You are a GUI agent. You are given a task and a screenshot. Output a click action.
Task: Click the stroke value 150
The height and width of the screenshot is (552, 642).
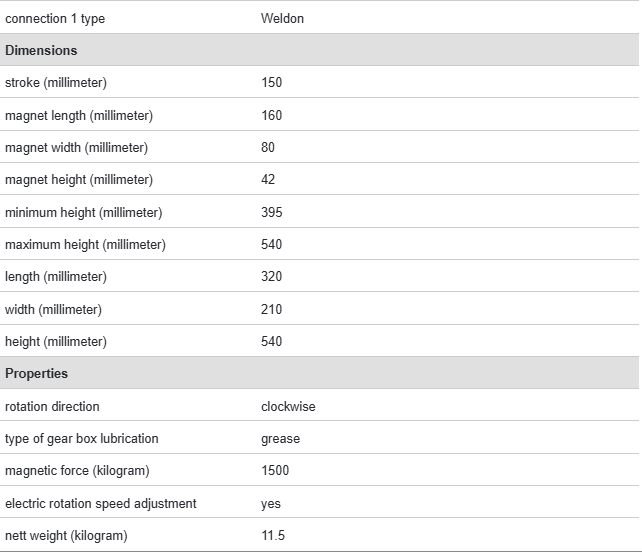click(x=272, y=83)
